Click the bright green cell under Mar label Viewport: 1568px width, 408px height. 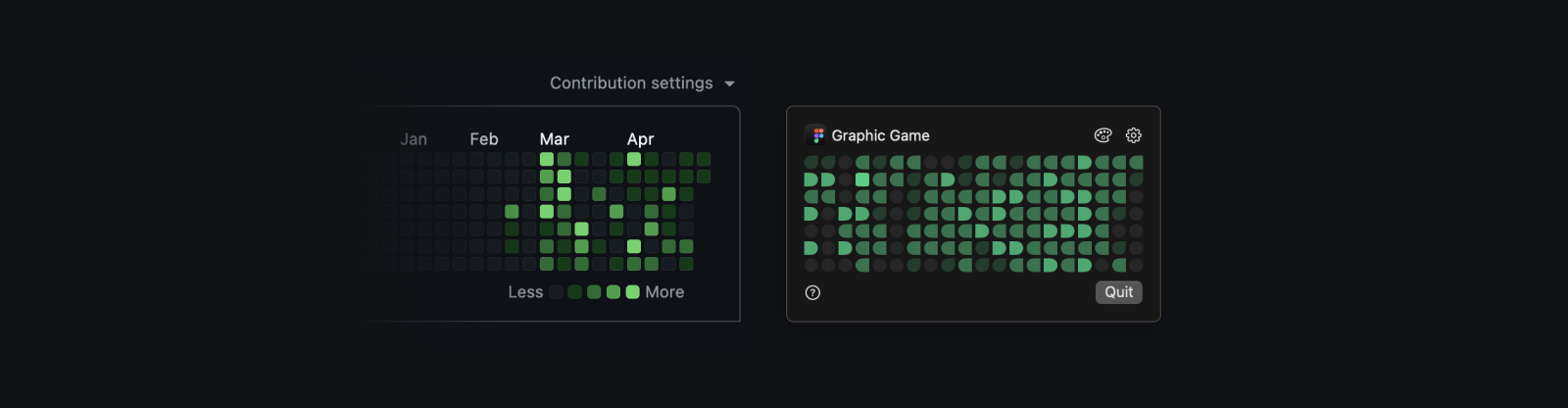(x=547, y=159)
